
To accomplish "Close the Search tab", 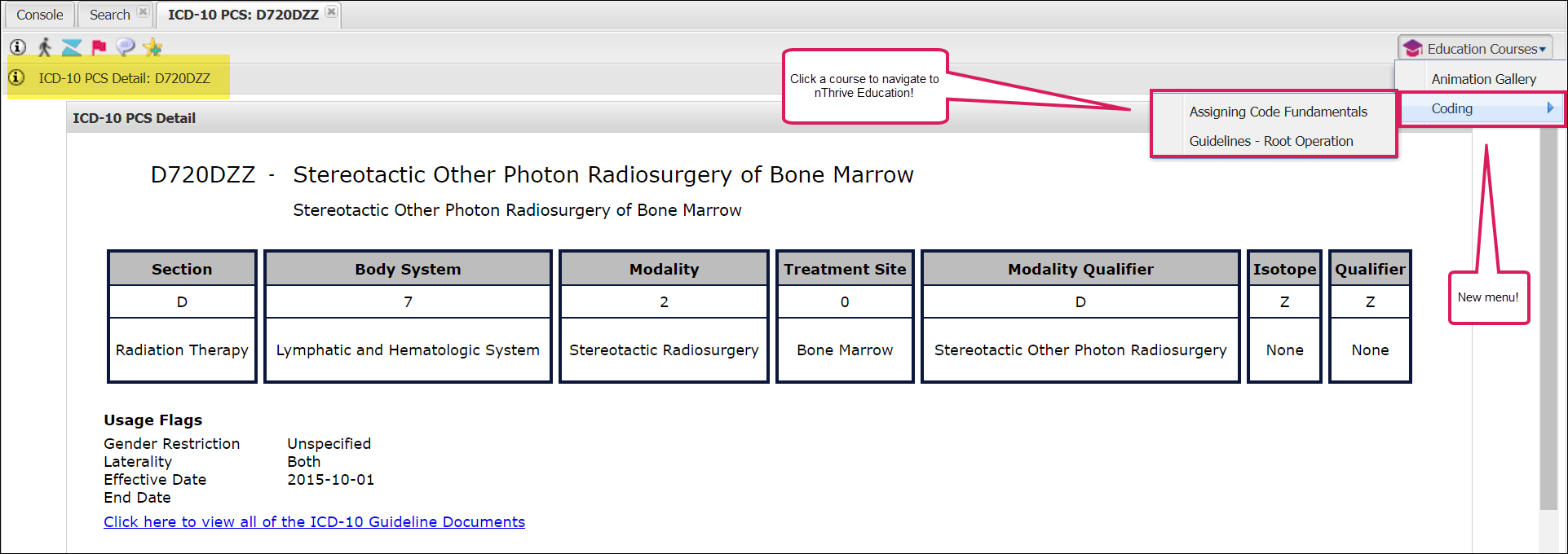I will point(143,12).
